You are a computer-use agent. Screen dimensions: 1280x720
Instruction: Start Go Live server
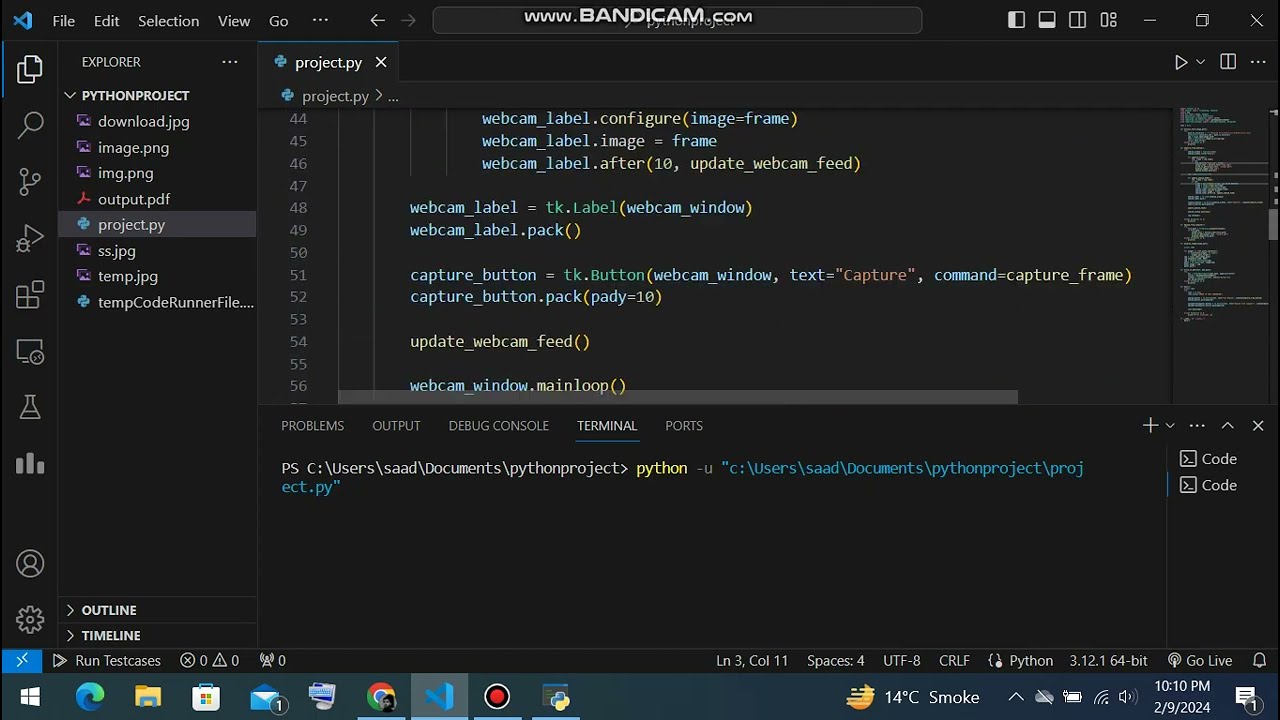pyautogui.click(x=1199, y=660)
